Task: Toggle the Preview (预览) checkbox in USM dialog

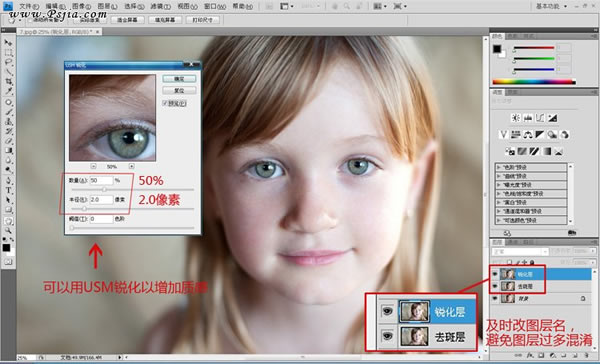Action: coord(165,103)
